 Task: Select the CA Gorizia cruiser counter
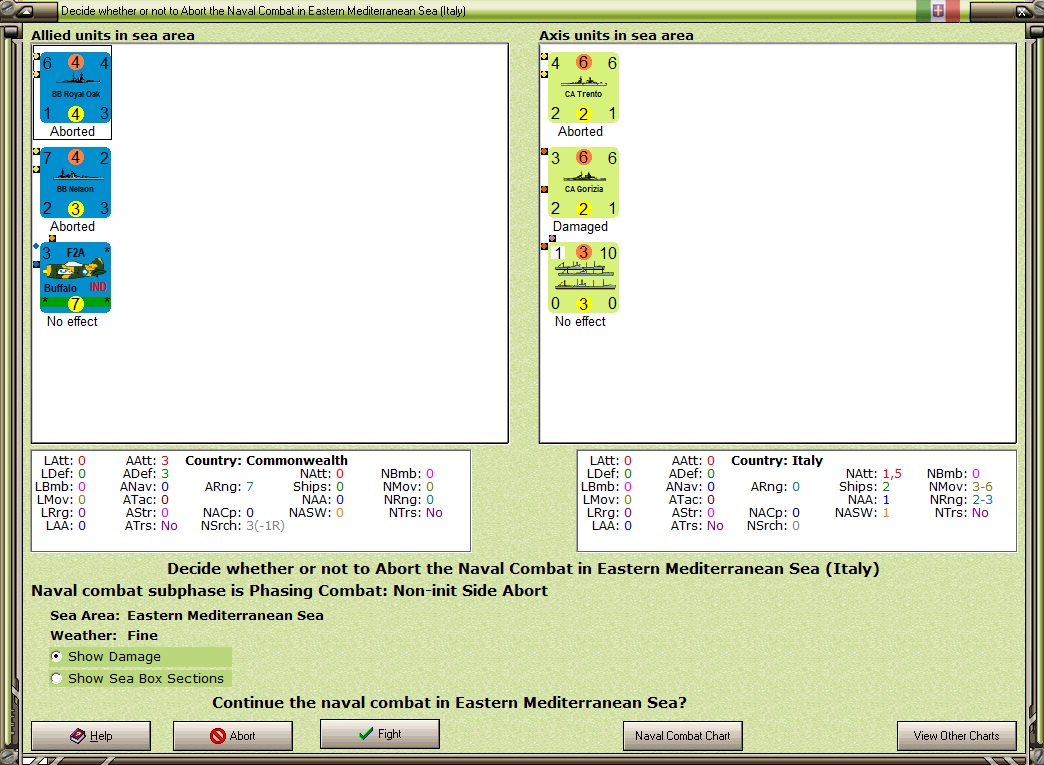click(x=583, y=183)
